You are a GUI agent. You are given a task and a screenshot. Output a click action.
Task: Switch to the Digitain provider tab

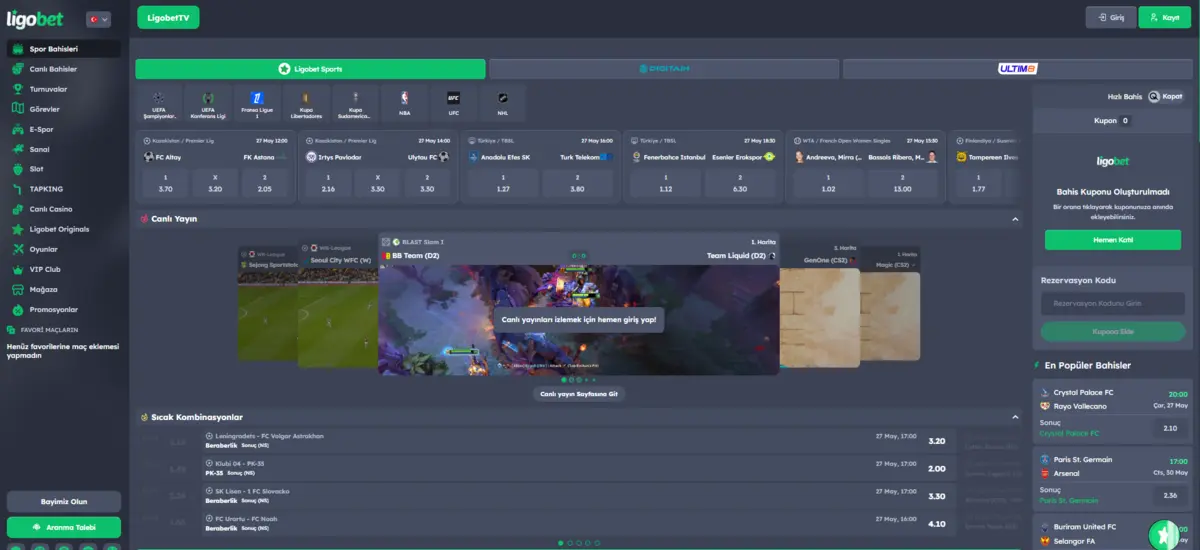(x=664, y=69)
